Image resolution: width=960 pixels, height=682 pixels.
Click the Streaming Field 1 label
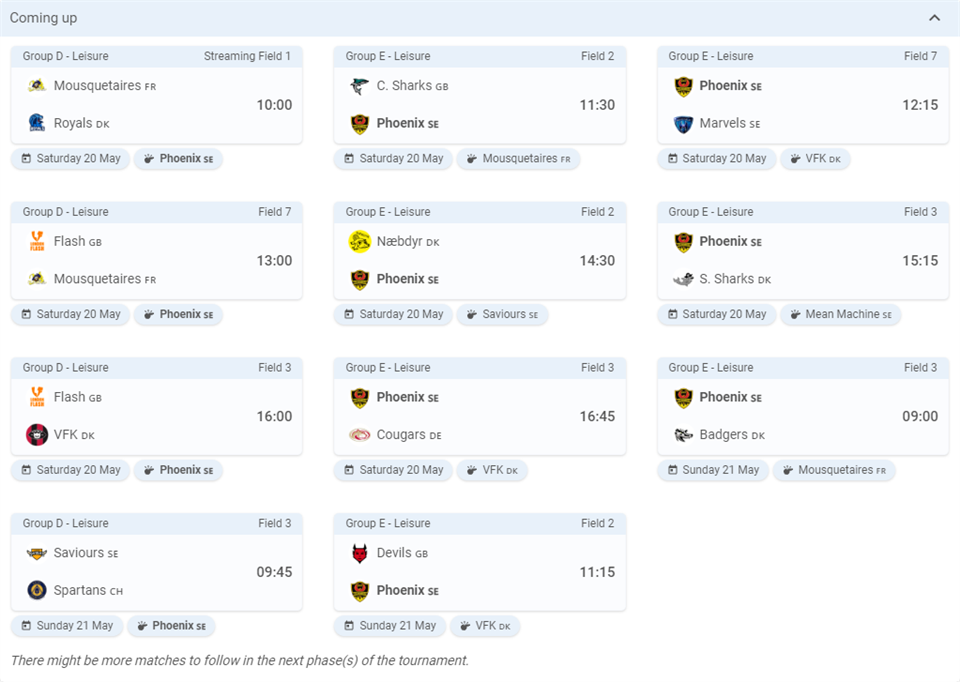pyautogui.click(x=247, y=56)
